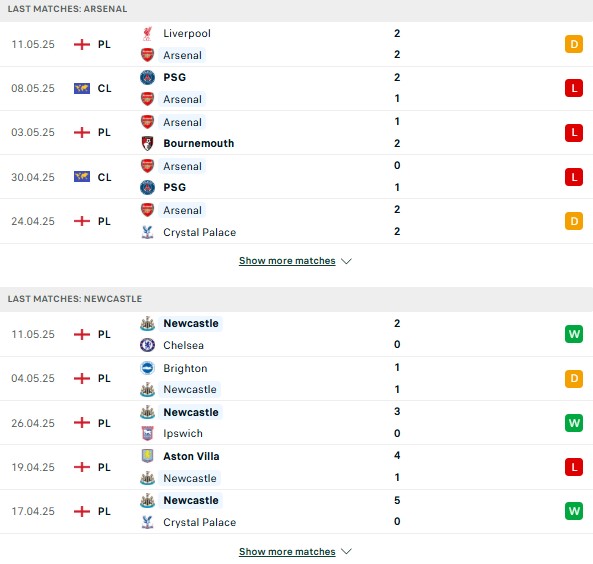
Task: Click the green W badge for Newcastle vs Chelsea
Action: [574, 334]
